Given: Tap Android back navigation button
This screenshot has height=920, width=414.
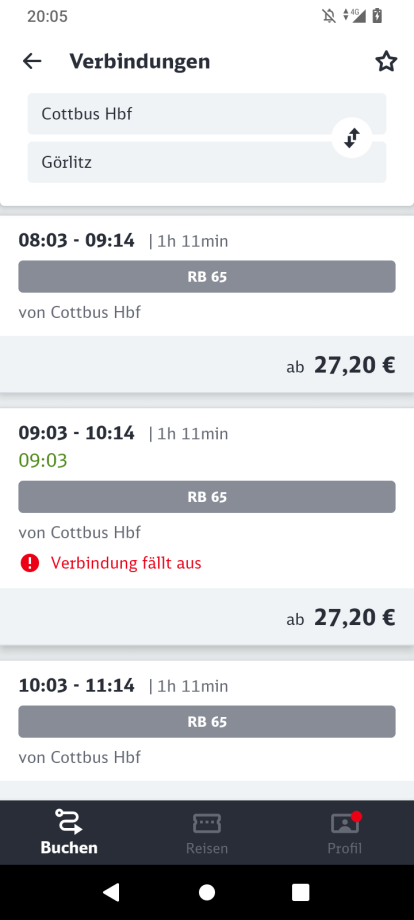Looking at the screenshot, I should pos(111,892).
